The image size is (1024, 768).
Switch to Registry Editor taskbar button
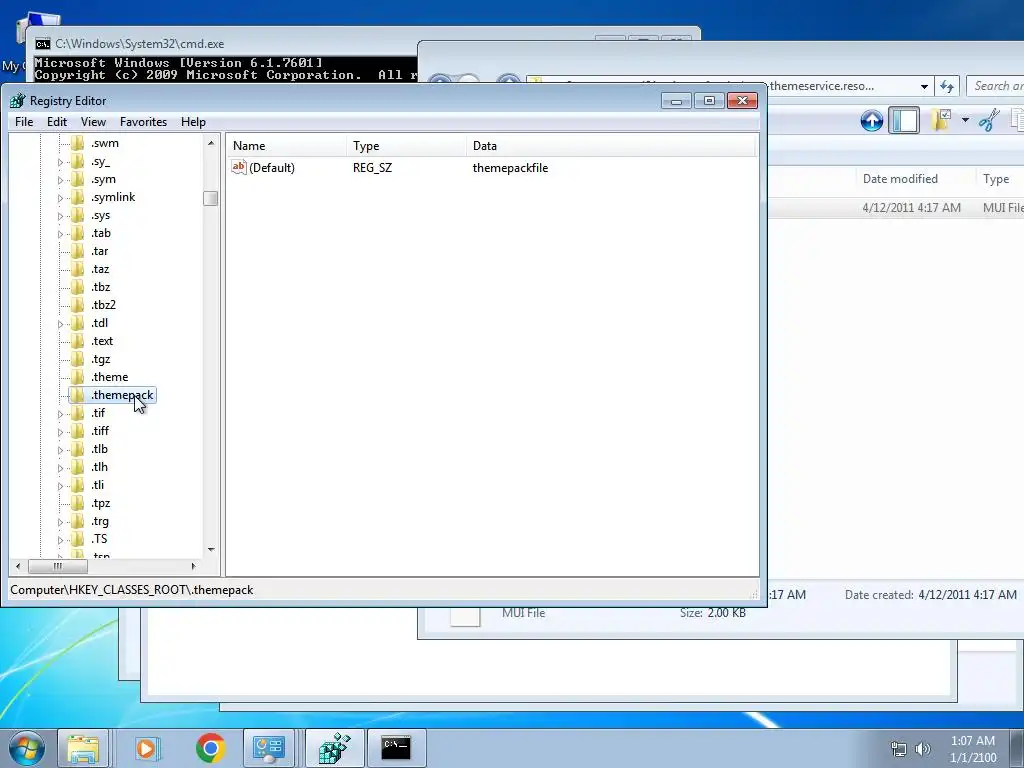[x=334, y=748]
